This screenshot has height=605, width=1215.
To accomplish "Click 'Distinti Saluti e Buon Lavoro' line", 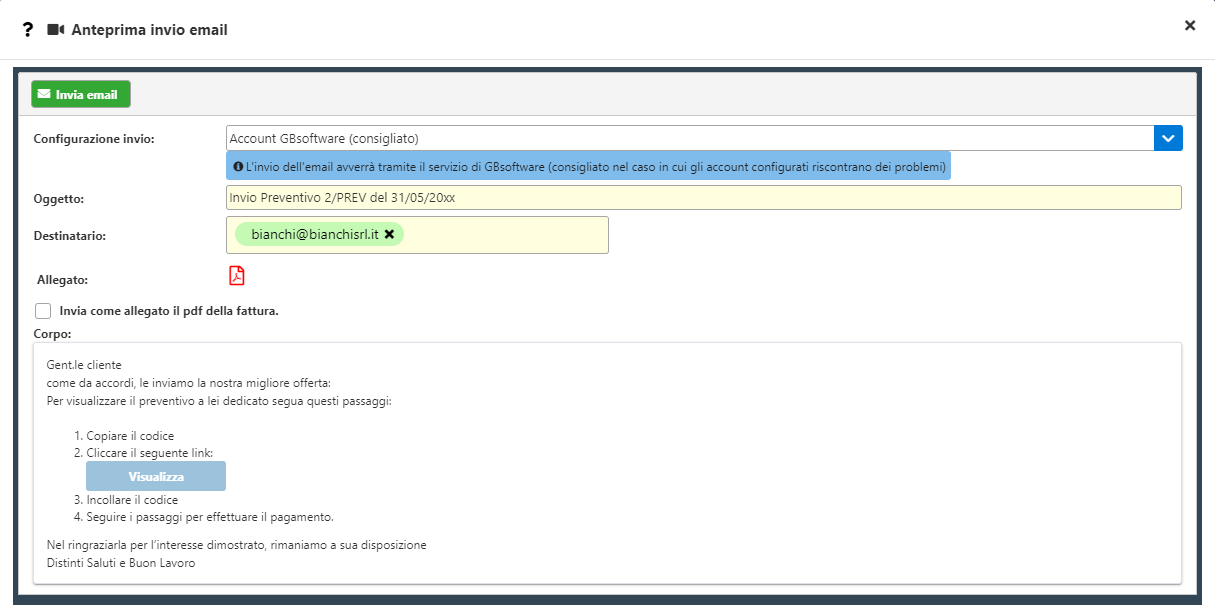I will coord(121,563).
